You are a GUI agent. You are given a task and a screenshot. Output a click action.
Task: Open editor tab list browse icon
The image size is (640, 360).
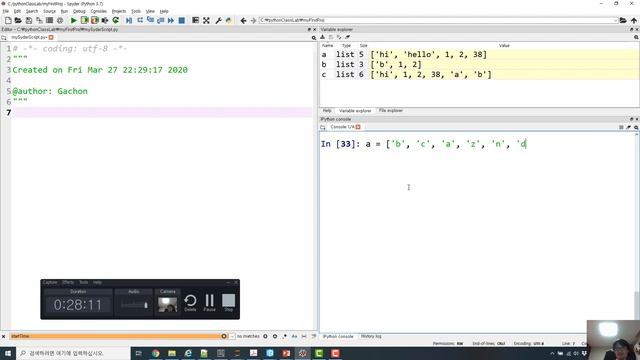[x=4, y=38]
